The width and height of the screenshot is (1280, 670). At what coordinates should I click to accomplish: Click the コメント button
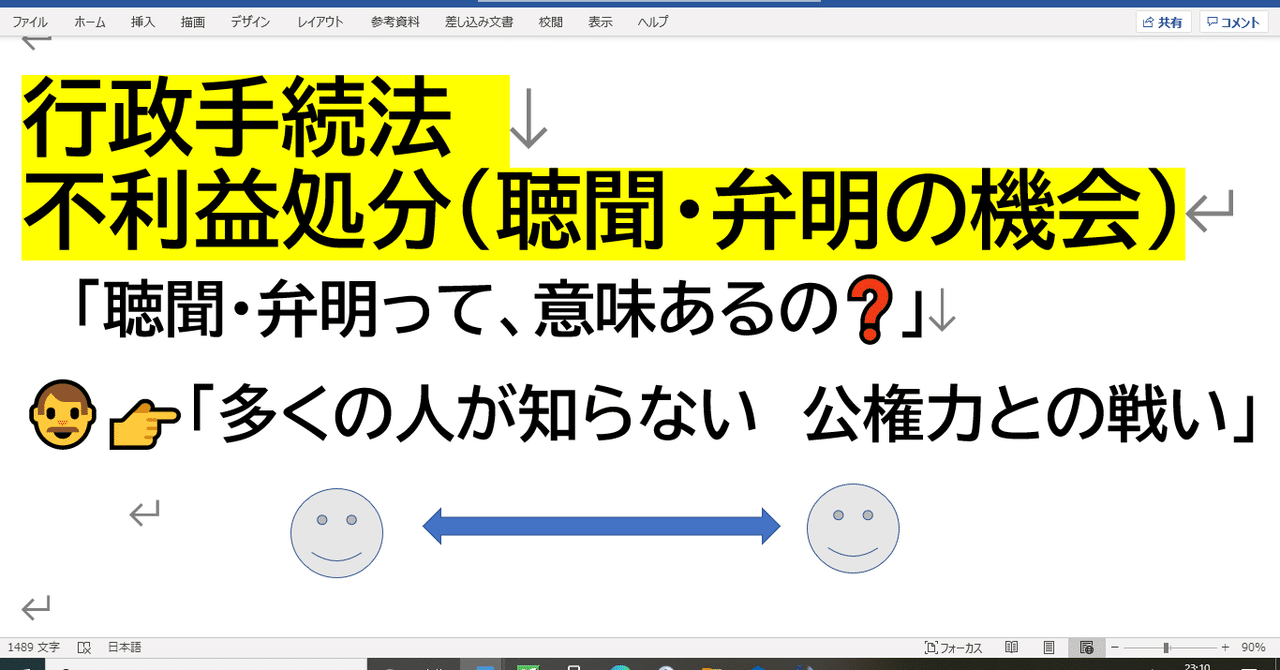(1235, 21)
